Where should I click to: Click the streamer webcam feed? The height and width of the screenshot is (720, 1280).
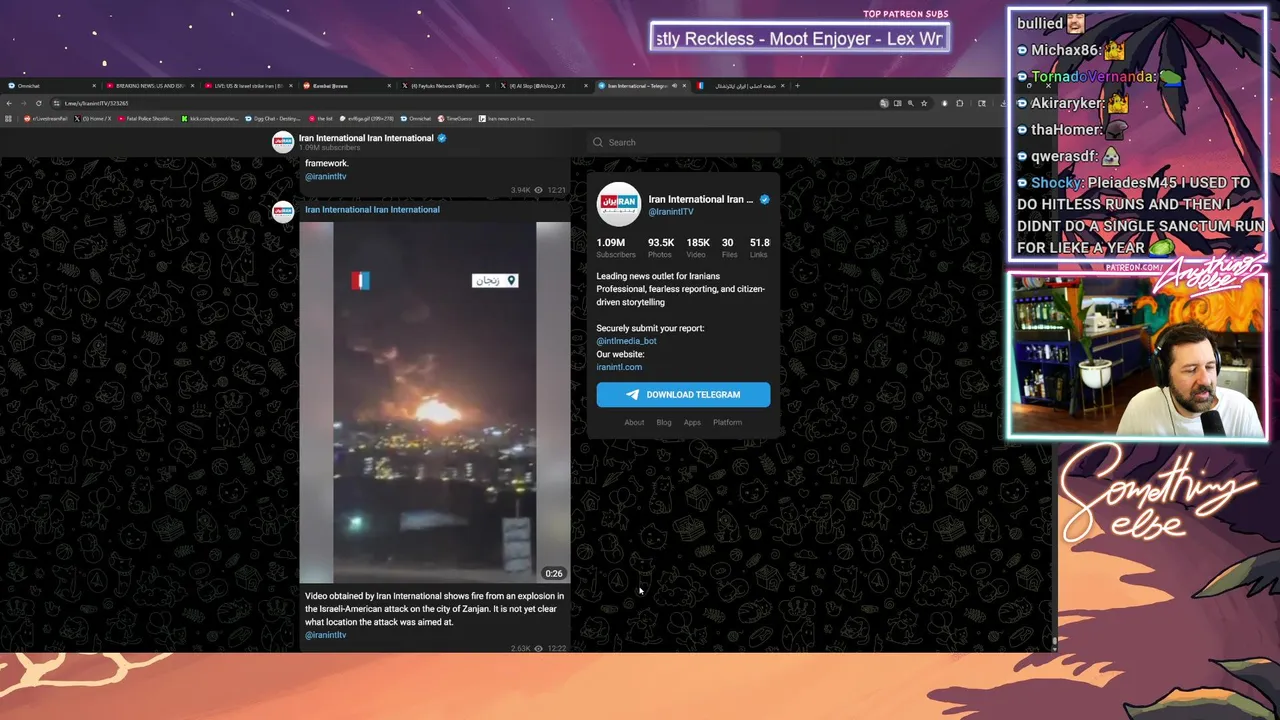coord(1137,357)
